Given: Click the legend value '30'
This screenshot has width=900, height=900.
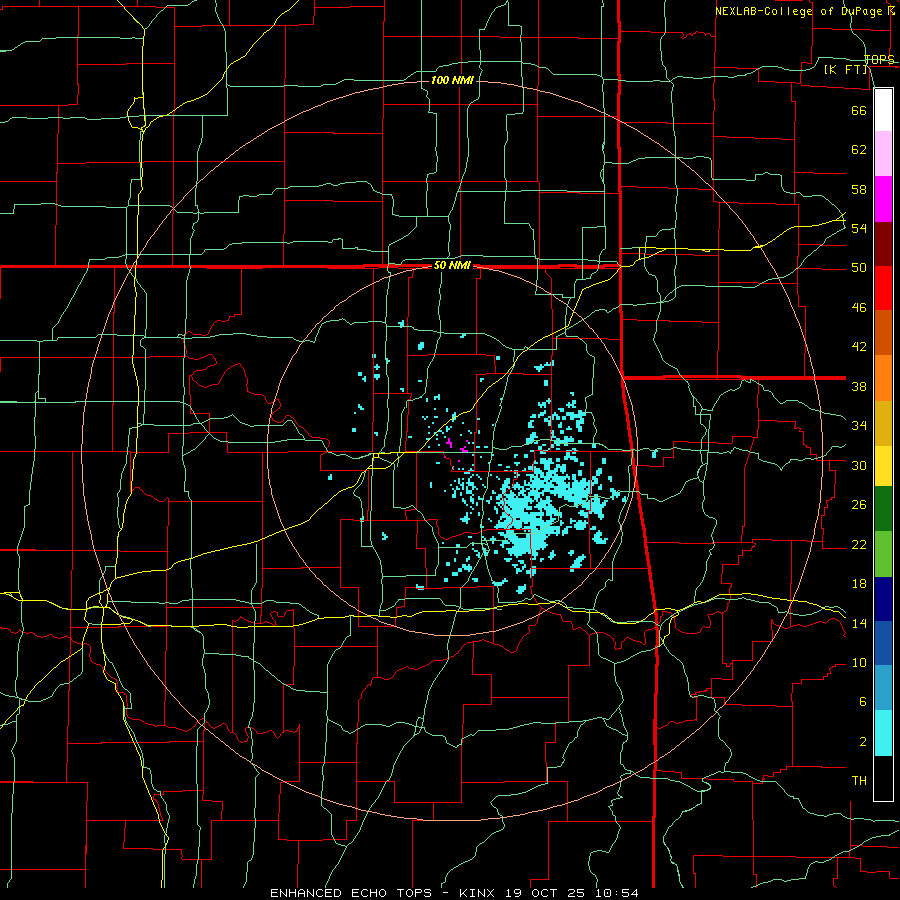Looking at the screenshot, I should (859, 465).
